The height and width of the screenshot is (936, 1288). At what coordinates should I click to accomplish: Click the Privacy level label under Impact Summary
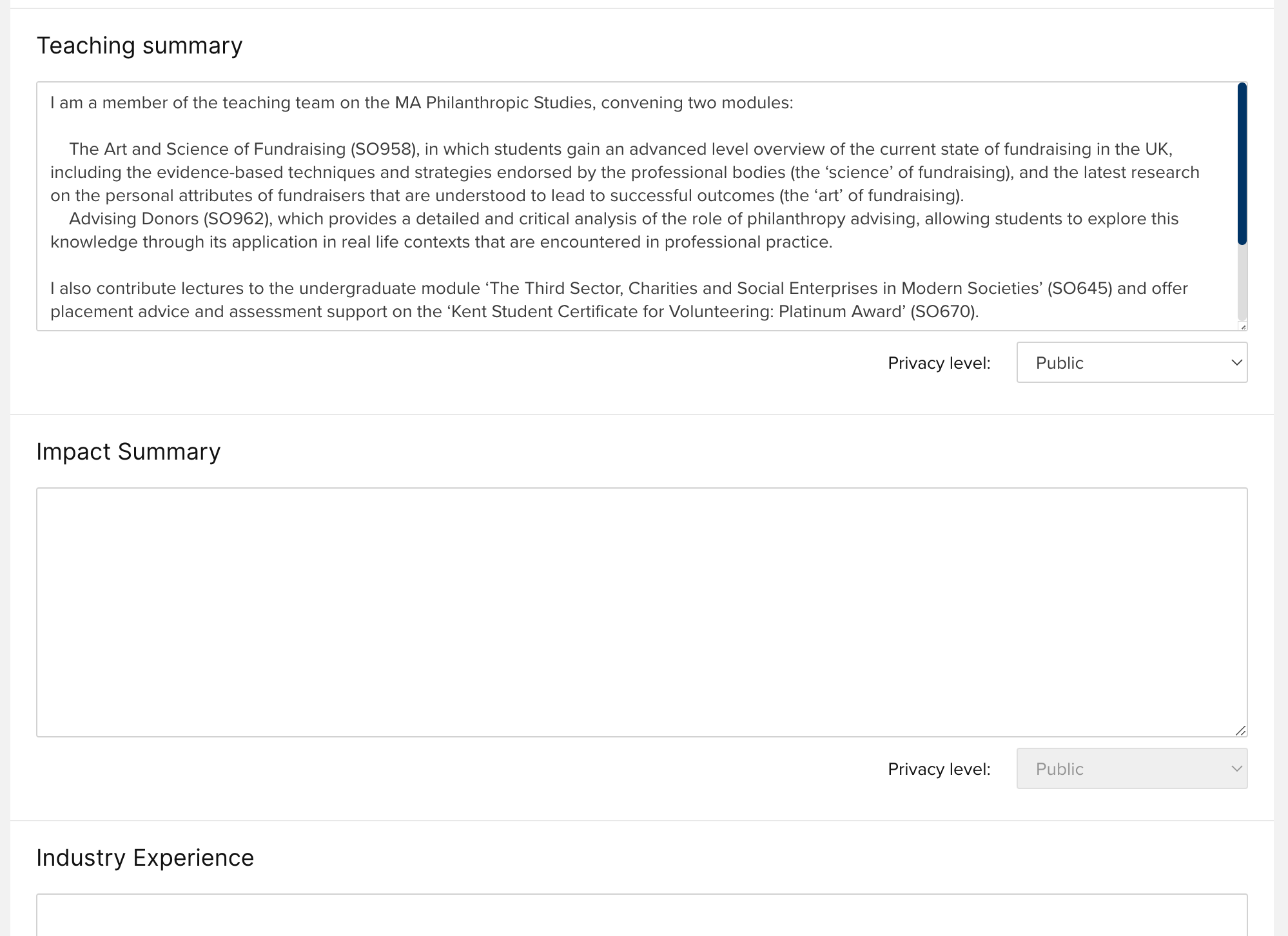point(939,770)
